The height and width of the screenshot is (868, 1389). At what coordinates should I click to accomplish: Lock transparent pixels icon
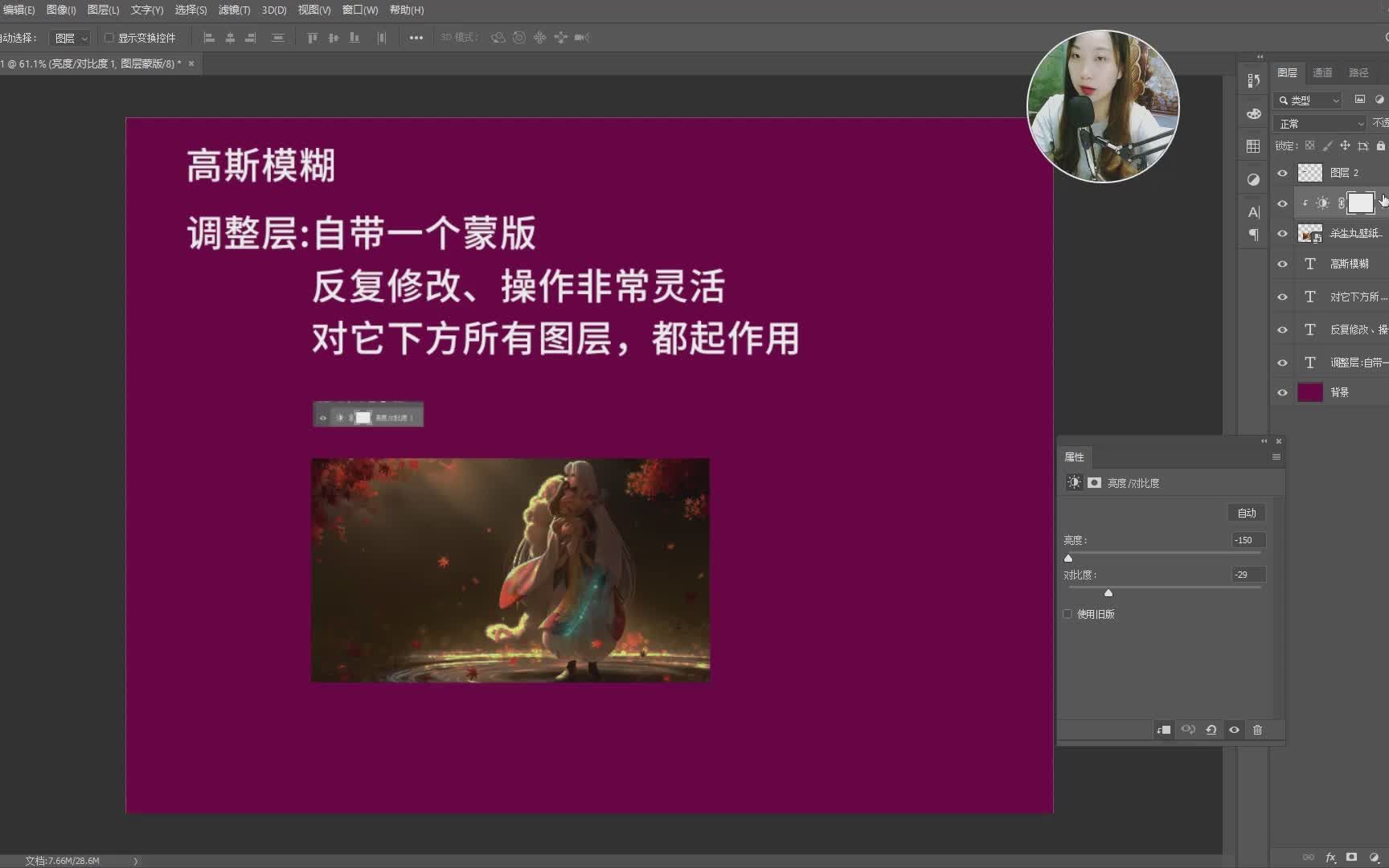click(1310, 145)
